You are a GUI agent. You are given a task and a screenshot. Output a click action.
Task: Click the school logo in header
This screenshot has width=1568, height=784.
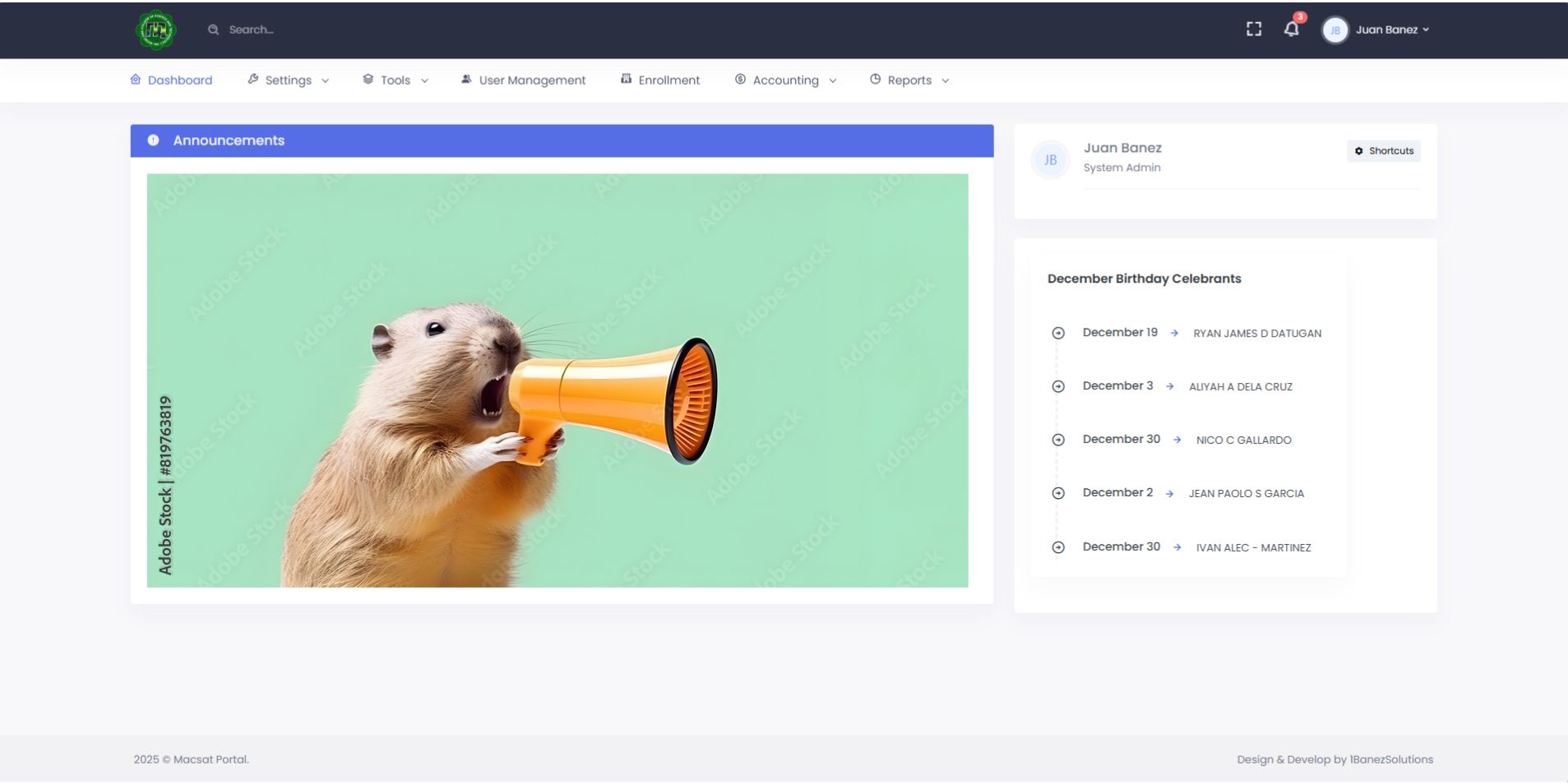pos(155,30)
